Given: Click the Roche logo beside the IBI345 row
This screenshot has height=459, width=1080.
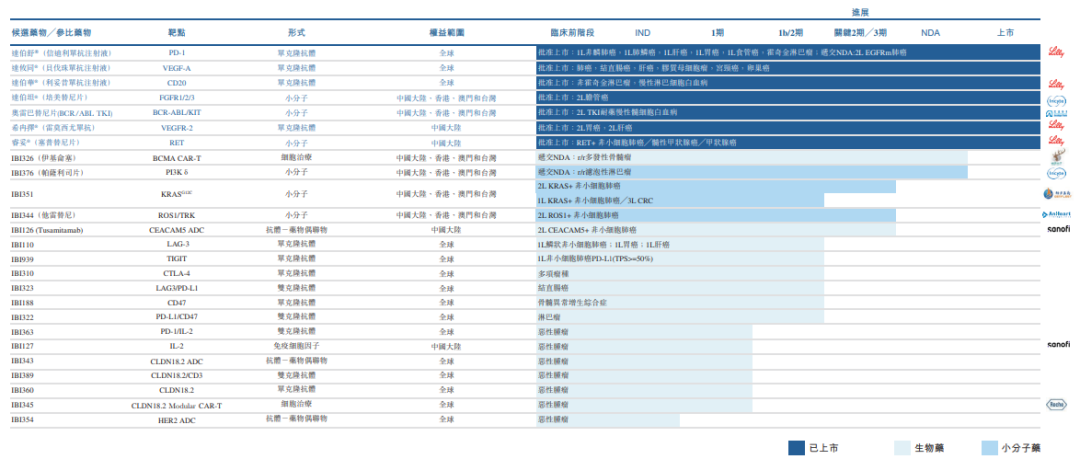Looking at the screenshot, I should click(1057, 405).
